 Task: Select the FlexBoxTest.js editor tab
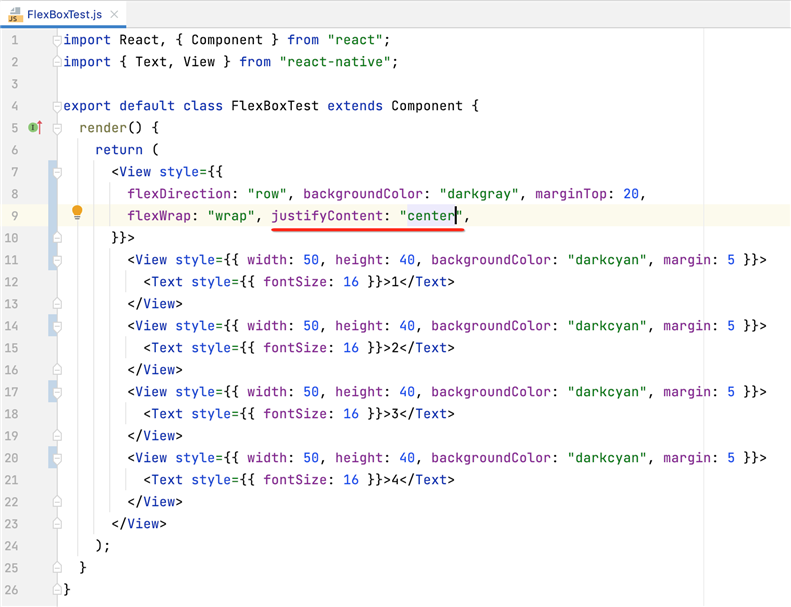[x=63, y=14]
